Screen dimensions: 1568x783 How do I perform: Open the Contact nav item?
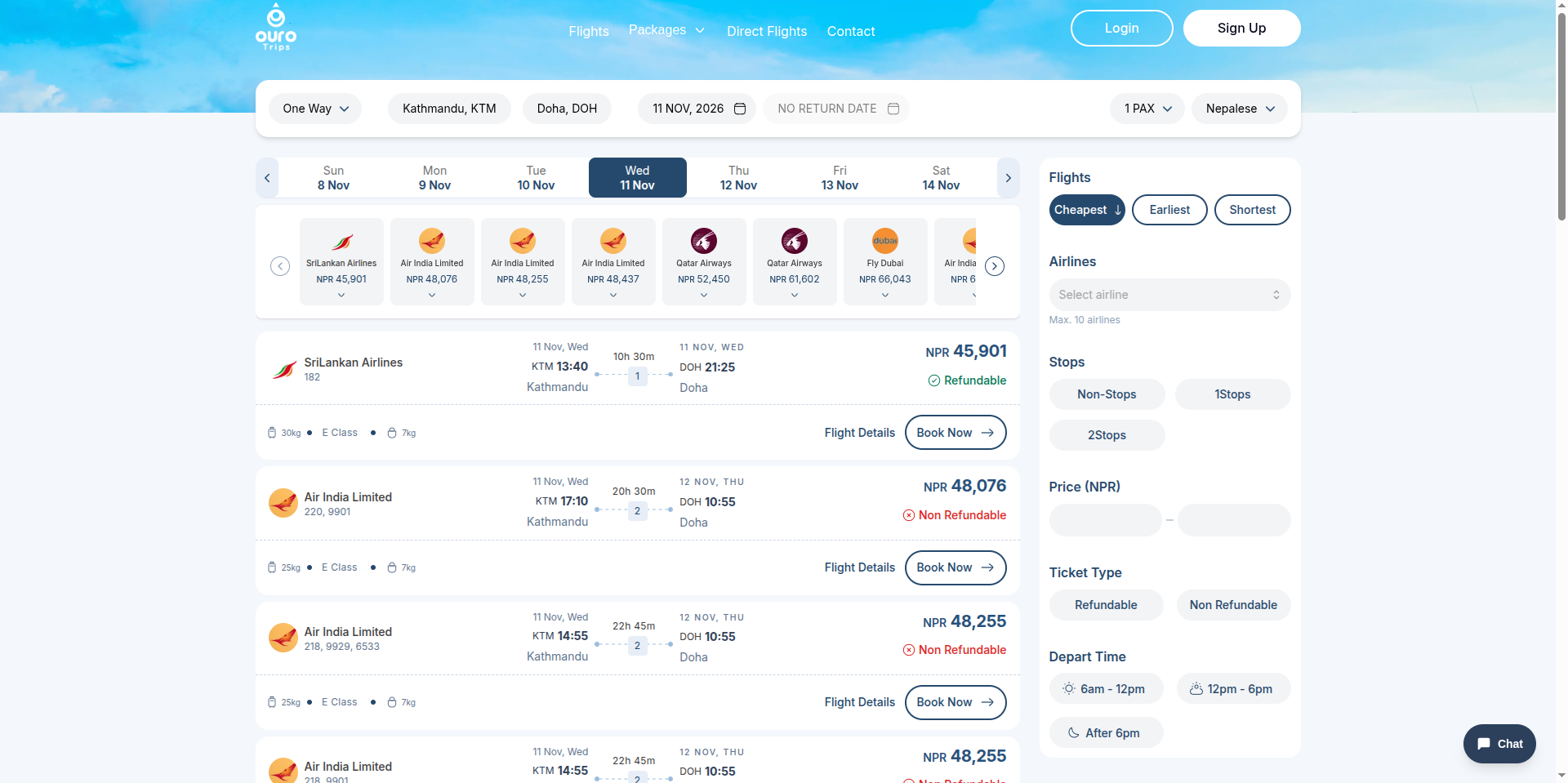(x=851, y=31)
